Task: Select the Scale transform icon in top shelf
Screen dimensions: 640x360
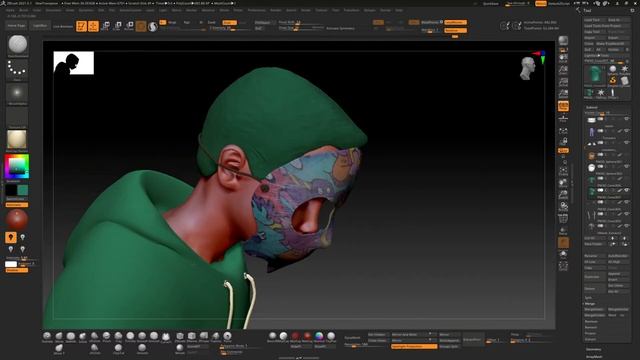Action: click(x=117, y=26)
